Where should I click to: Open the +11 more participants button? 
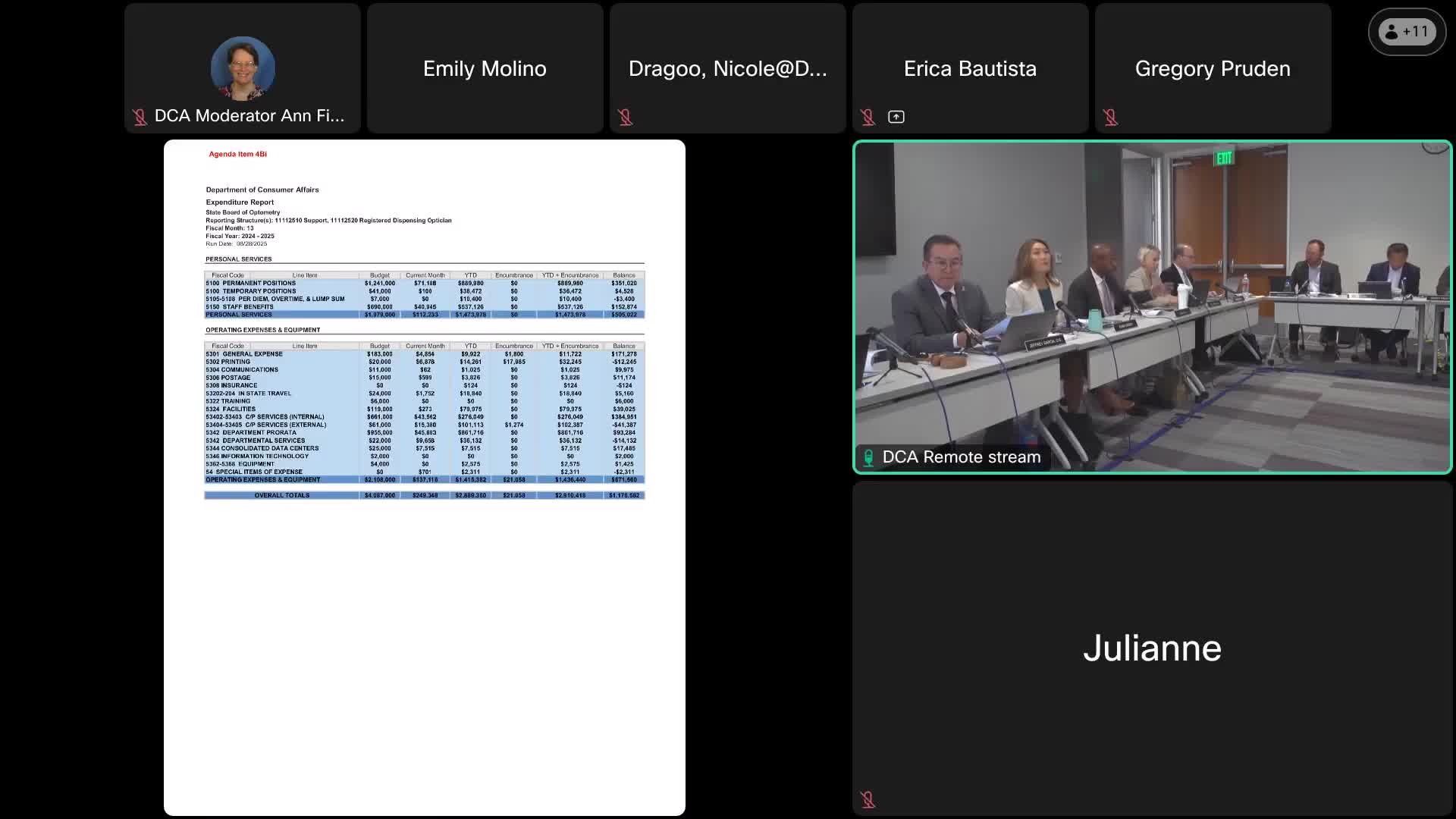[x=1407, y=32]
